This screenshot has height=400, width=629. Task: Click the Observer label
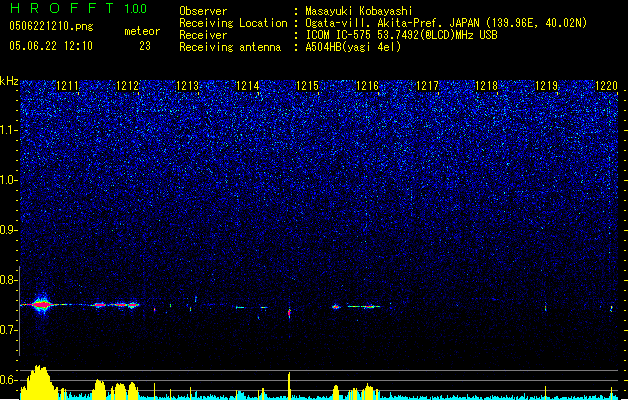pos(203,11)
